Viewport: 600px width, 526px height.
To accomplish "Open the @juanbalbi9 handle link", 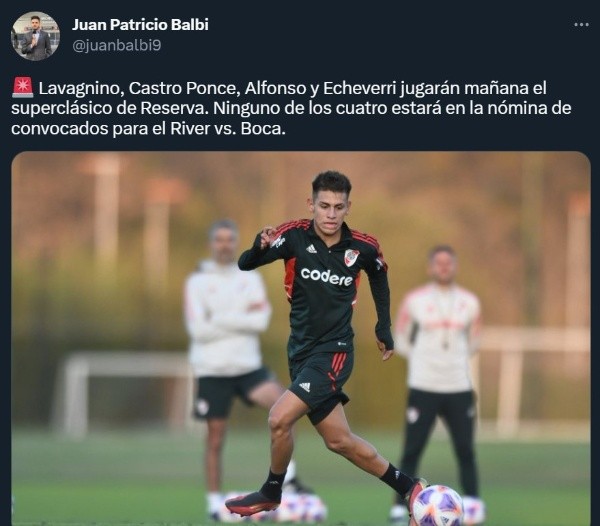I will click(x=117, y=46).
